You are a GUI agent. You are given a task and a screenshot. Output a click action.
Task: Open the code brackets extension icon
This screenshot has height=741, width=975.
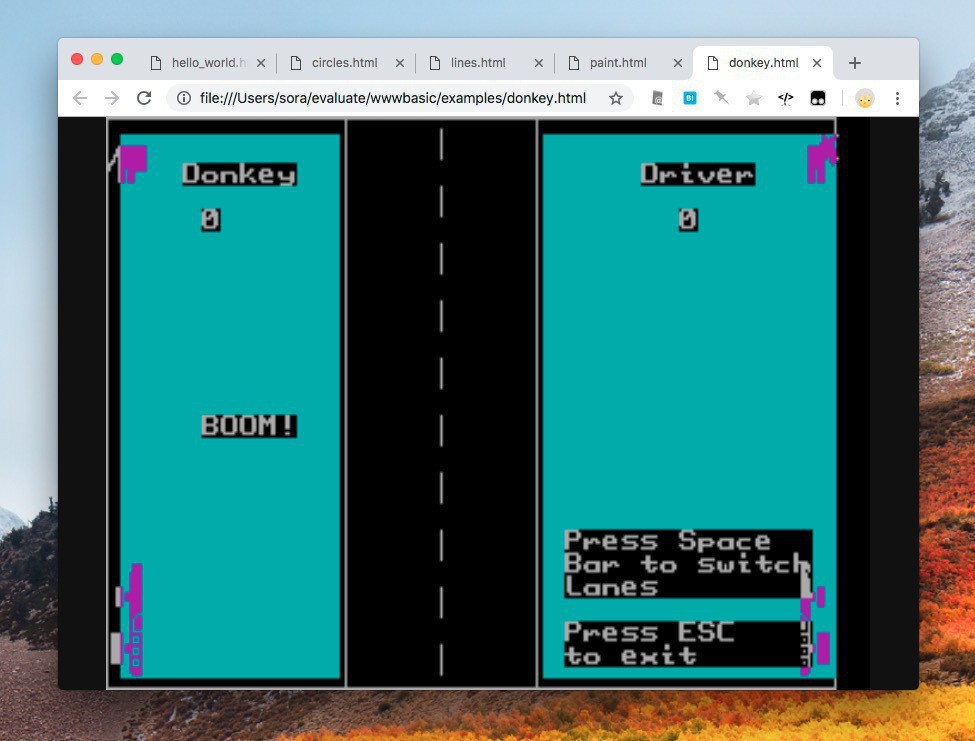click(786, 98)
